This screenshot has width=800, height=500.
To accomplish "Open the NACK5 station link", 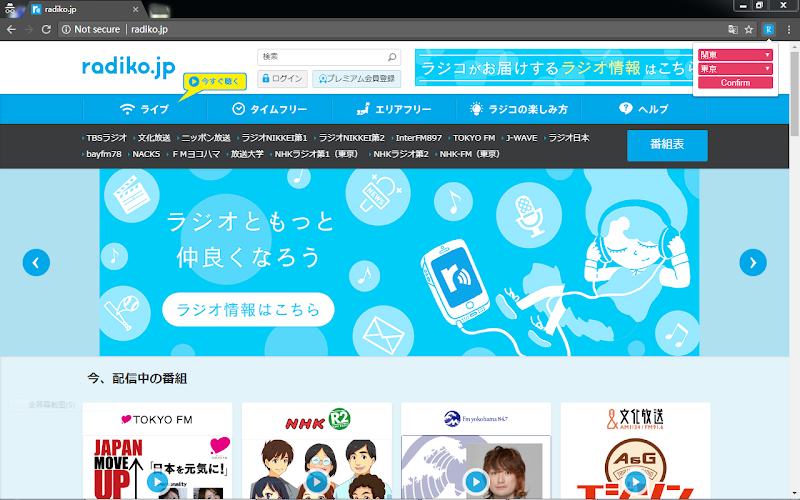I will [x=146, y=154].
